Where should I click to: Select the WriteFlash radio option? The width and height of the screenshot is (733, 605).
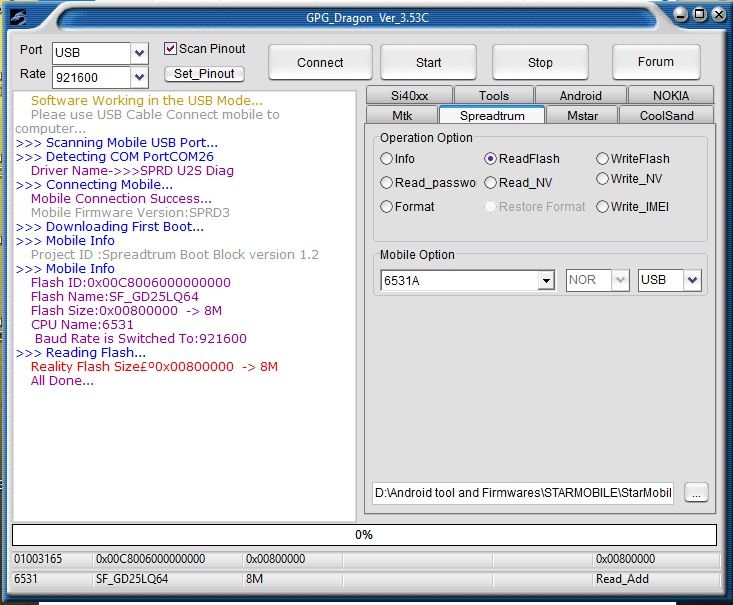(x=603, y=159)
